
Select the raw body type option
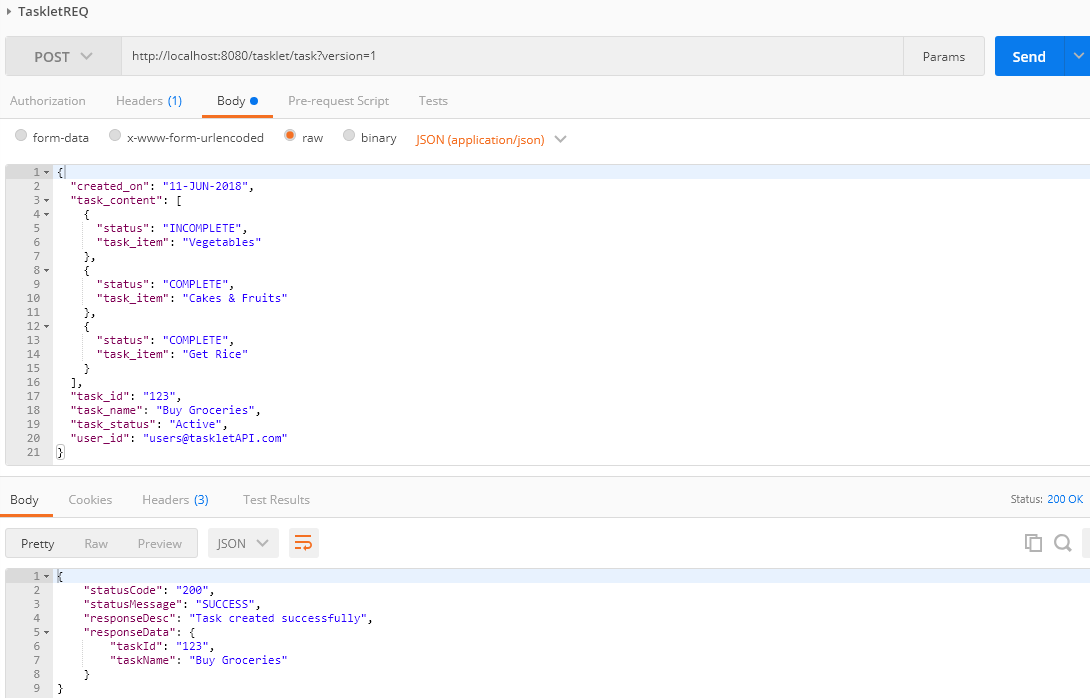tap(290, 137)
